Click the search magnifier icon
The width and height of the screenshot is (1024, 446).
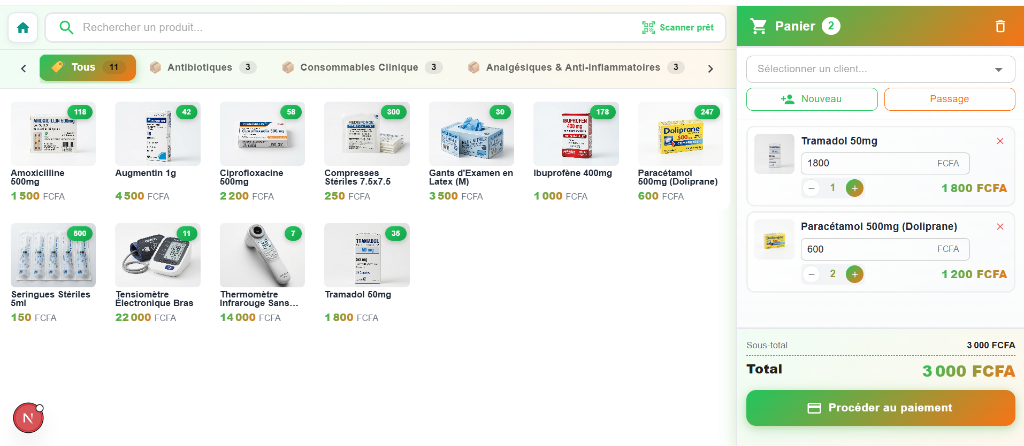[x=66, y=27]
